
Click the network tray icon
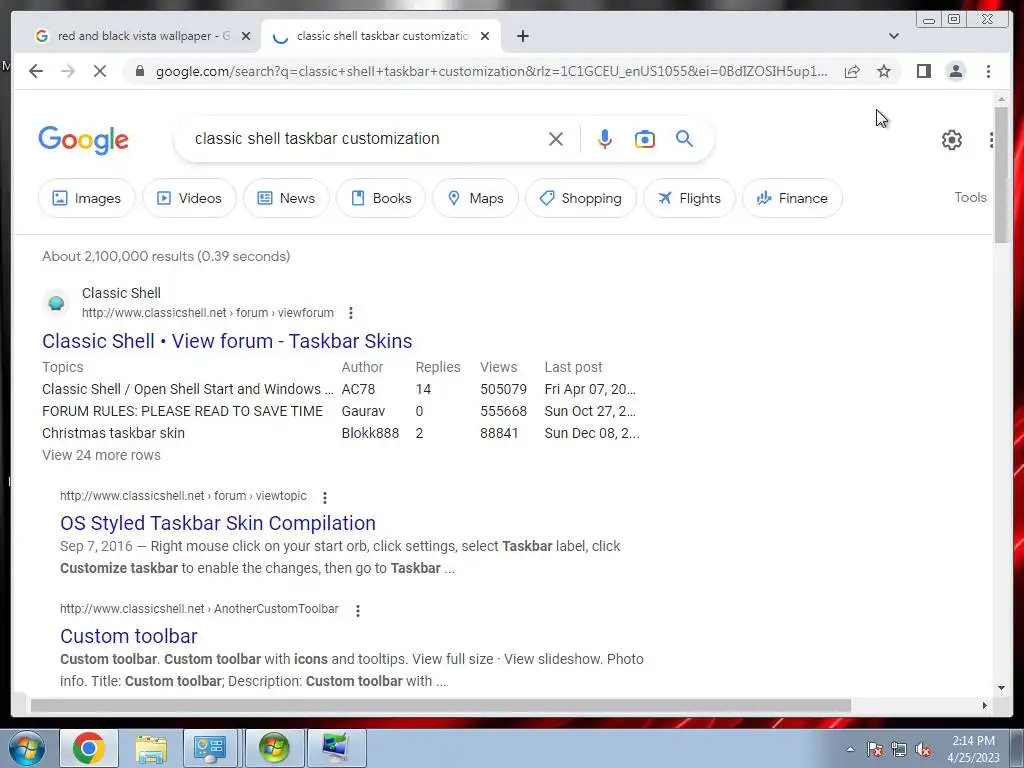point(899,749)
